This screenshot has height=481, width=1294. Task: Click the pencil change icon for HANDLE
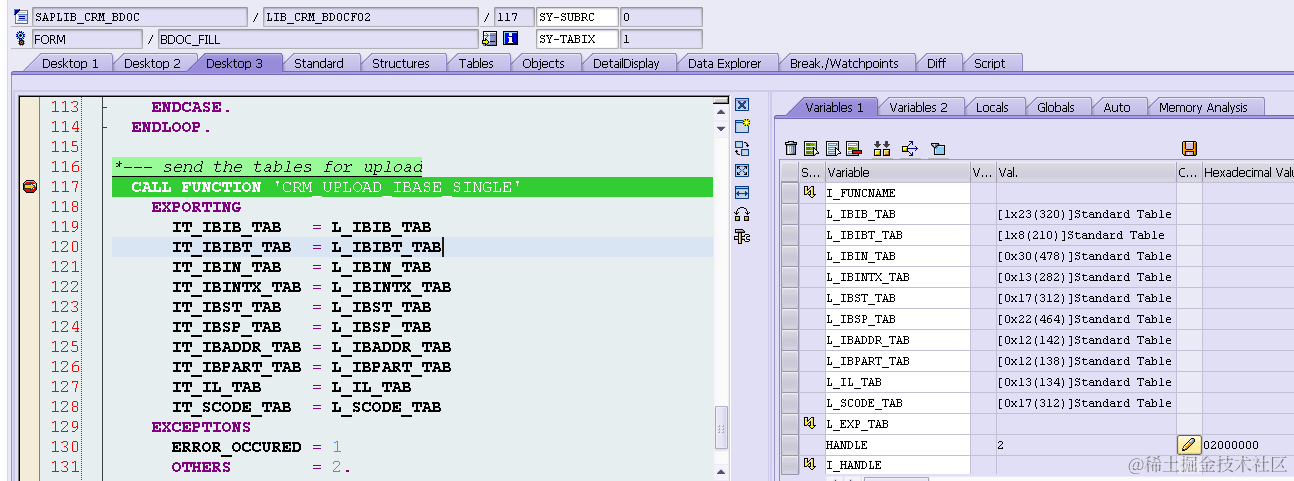(x=1188, y=445)
